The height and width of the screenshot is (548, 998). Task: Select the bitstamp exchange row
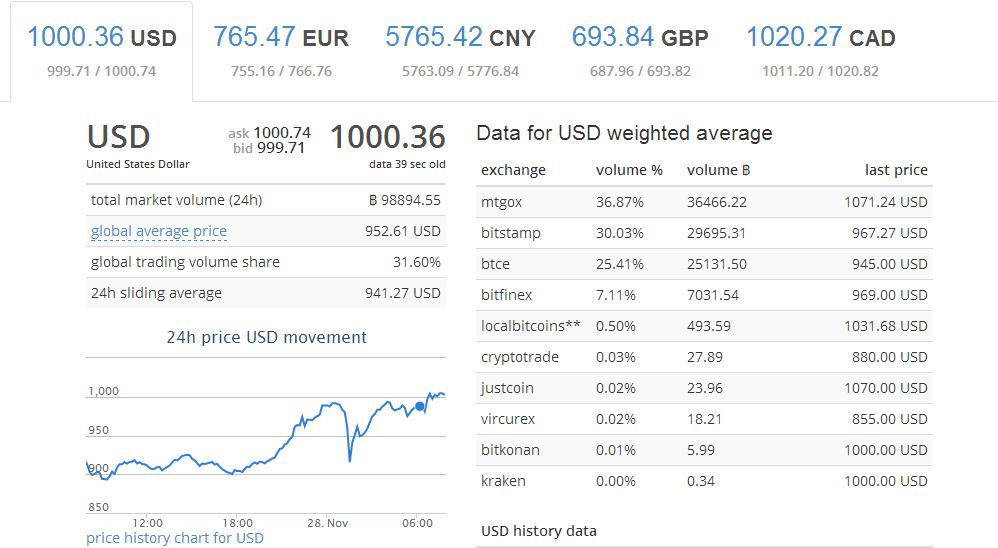704,233
